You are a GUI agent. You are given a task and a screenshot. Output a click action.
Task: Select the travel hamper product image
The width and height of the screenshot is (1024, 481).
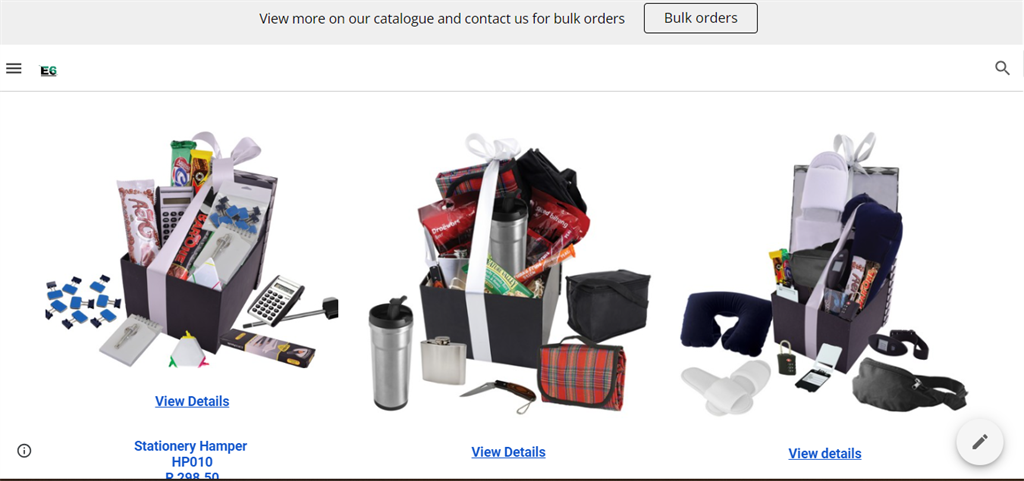[x=824, y=274]
